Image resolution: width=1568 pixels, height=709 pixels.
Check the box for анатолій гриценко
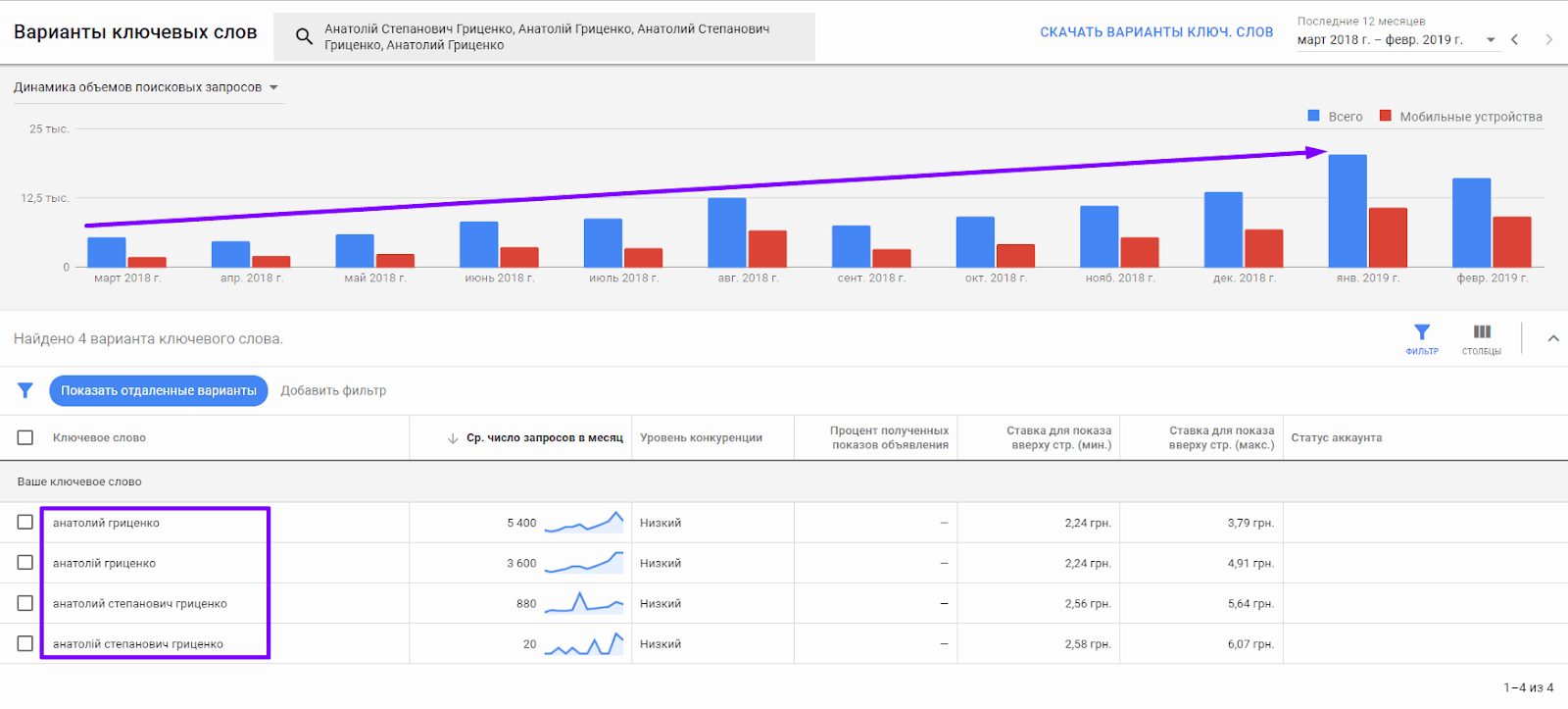point(25,562)
